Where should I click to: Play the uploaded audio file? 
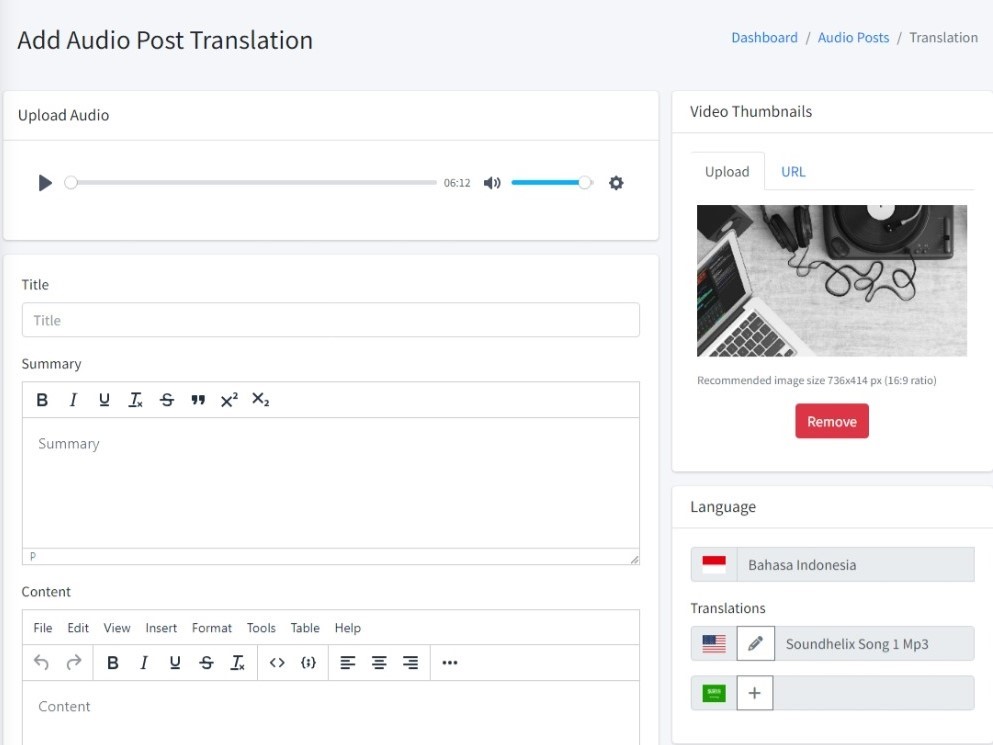(x=45, y=183)
